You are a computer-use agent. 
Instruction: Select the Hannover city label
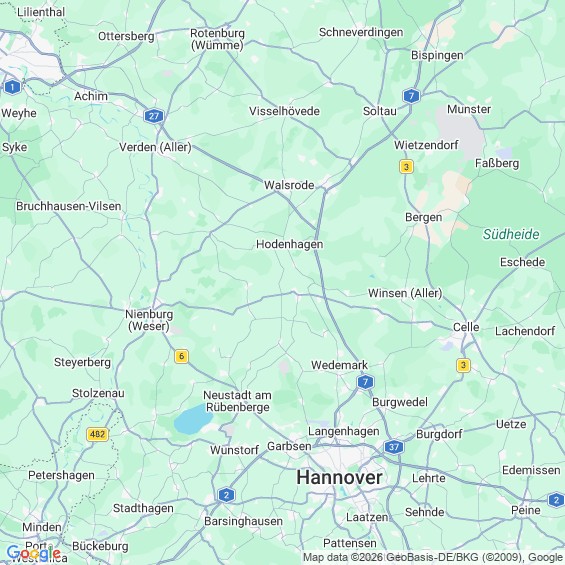point(339,478)
